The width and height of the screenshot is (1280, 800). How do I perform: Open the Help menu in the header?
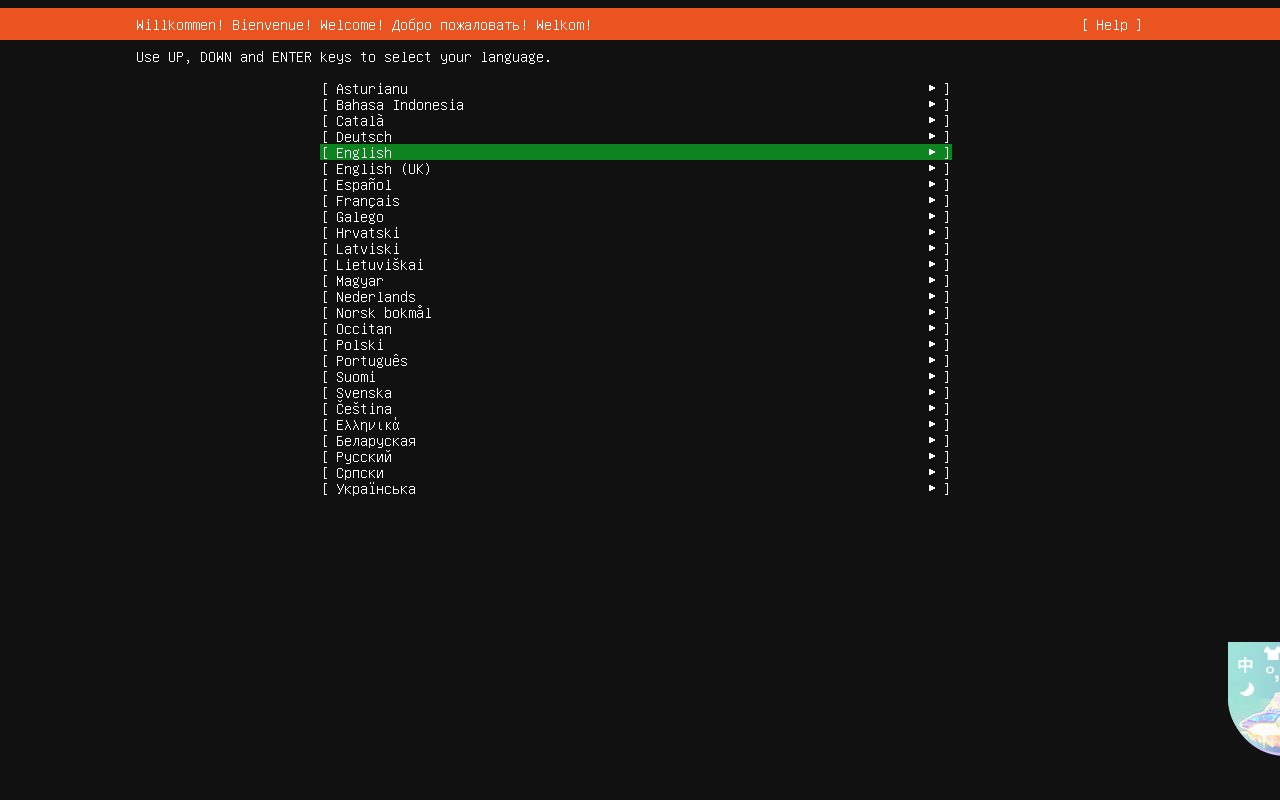[1111, 25]
